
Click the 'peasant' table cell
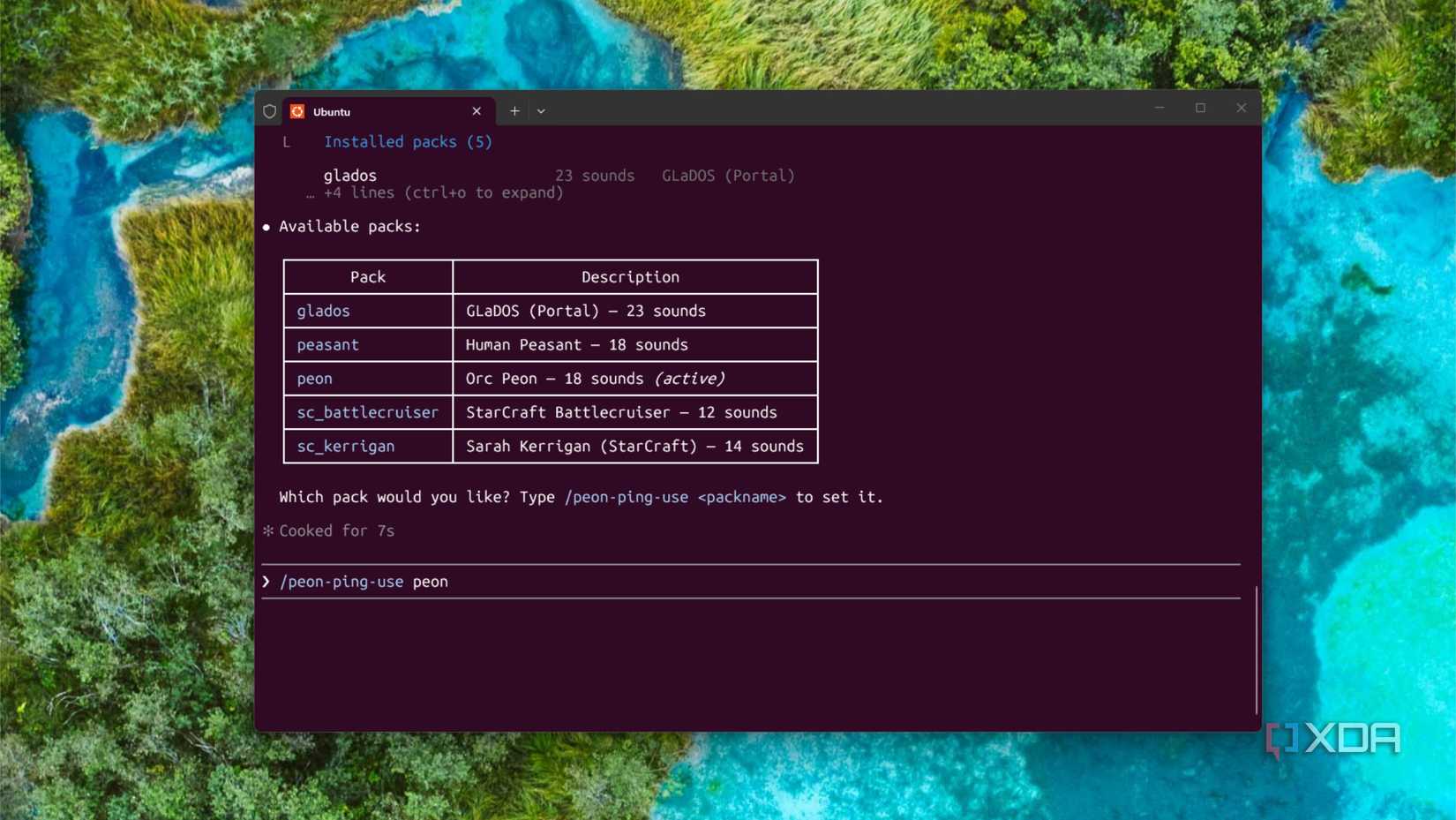[368, 344]
